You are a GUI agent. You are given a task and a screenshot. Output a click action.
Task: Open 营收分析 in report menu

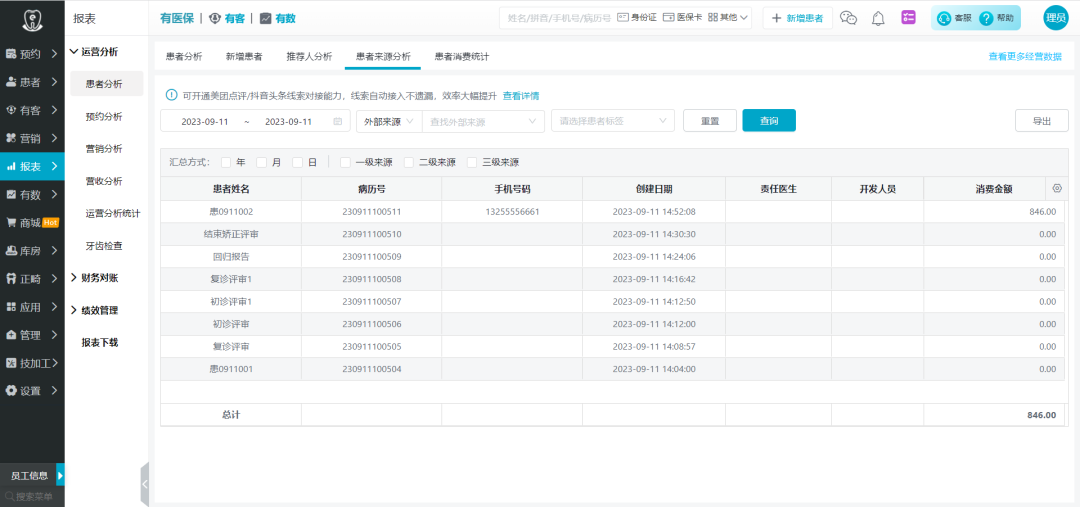coord(104,181)
